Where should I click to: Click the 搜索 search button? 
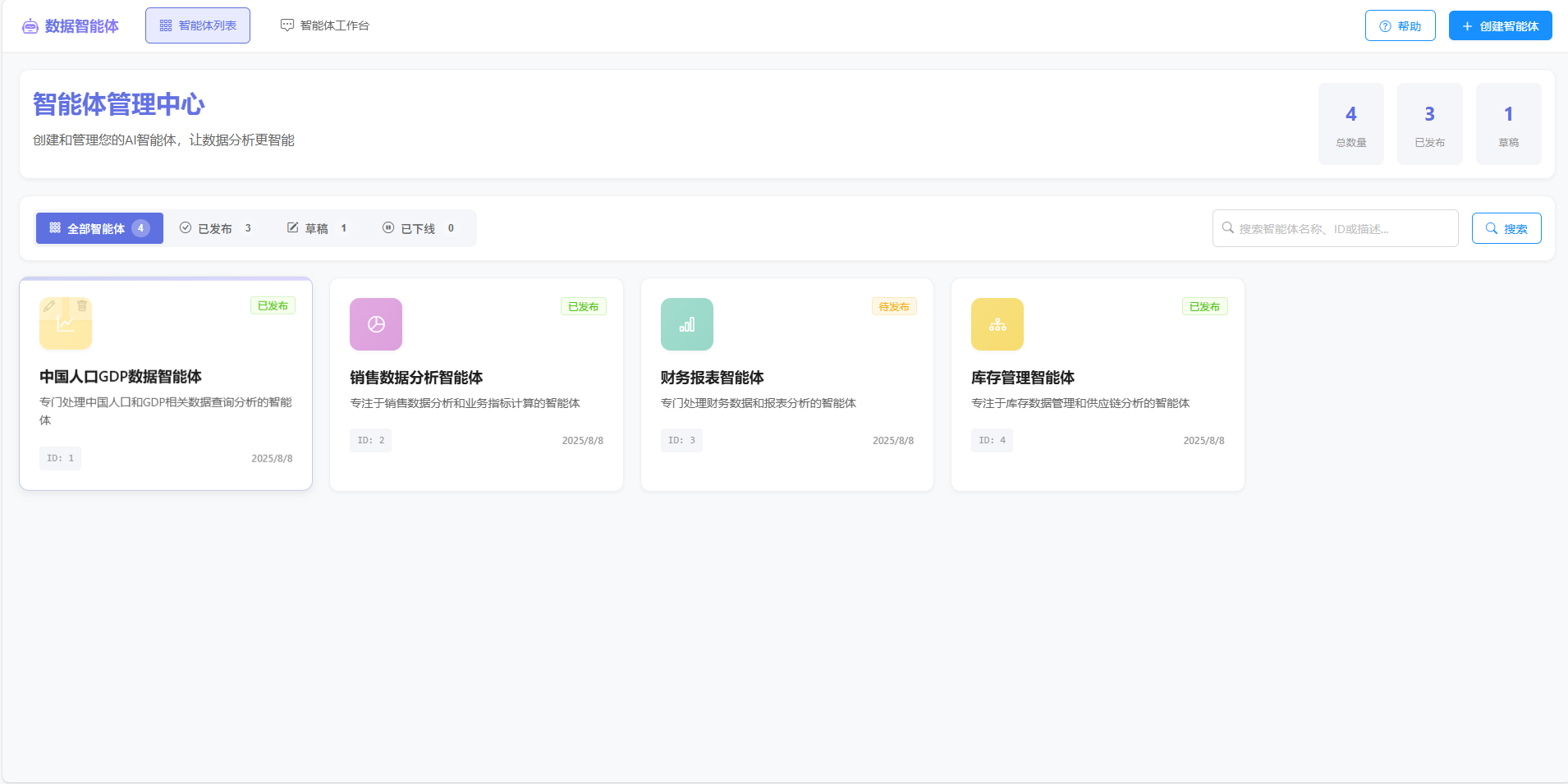(1506, 228)
